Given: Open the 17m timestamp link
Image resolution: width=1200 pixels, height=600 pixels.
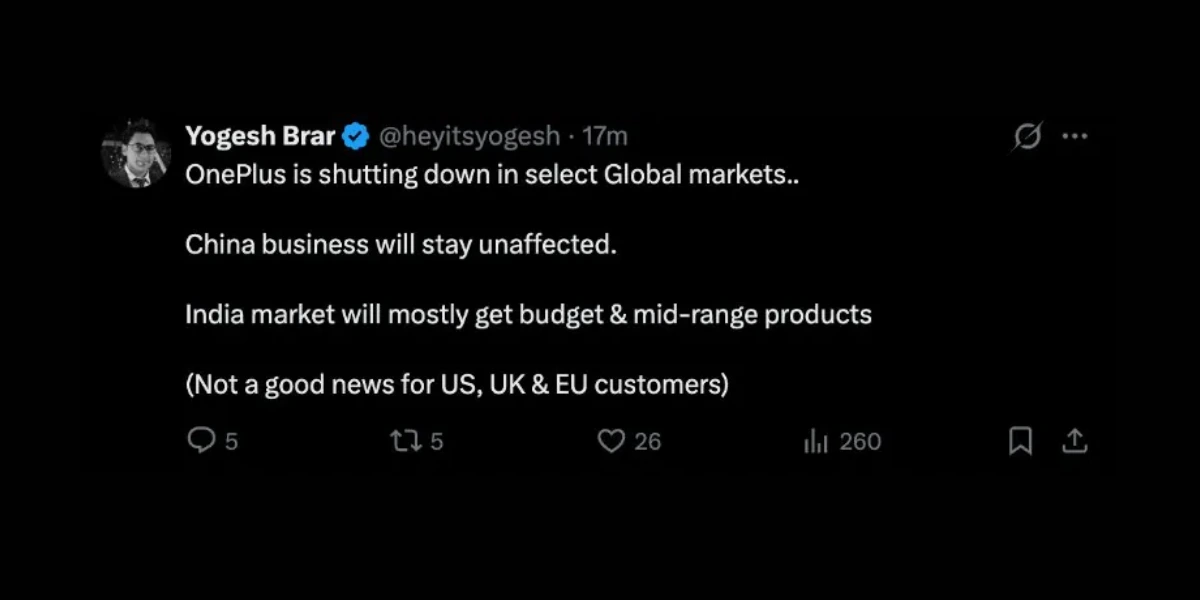Looking at the screenshot, I should coord(606,136).
